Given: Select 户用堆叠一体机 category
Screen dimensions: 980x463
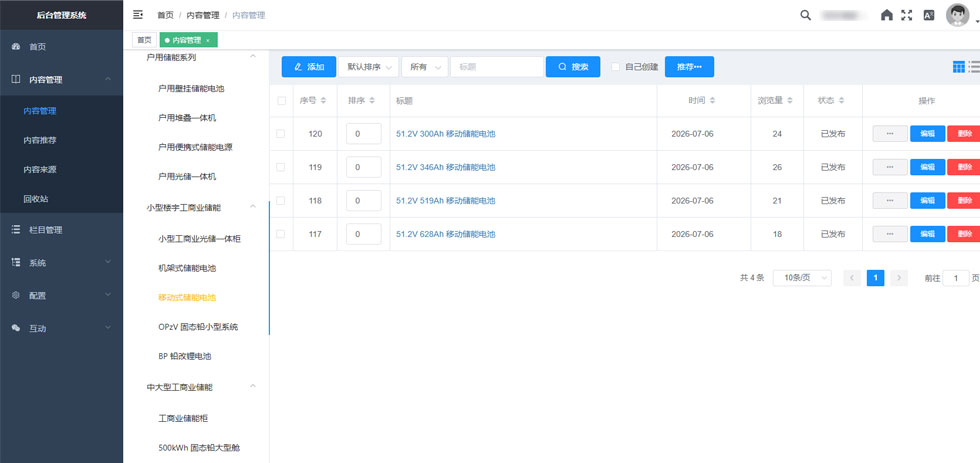Looking at the screenshot, I should pyautogui.click(x=188, y=117).
